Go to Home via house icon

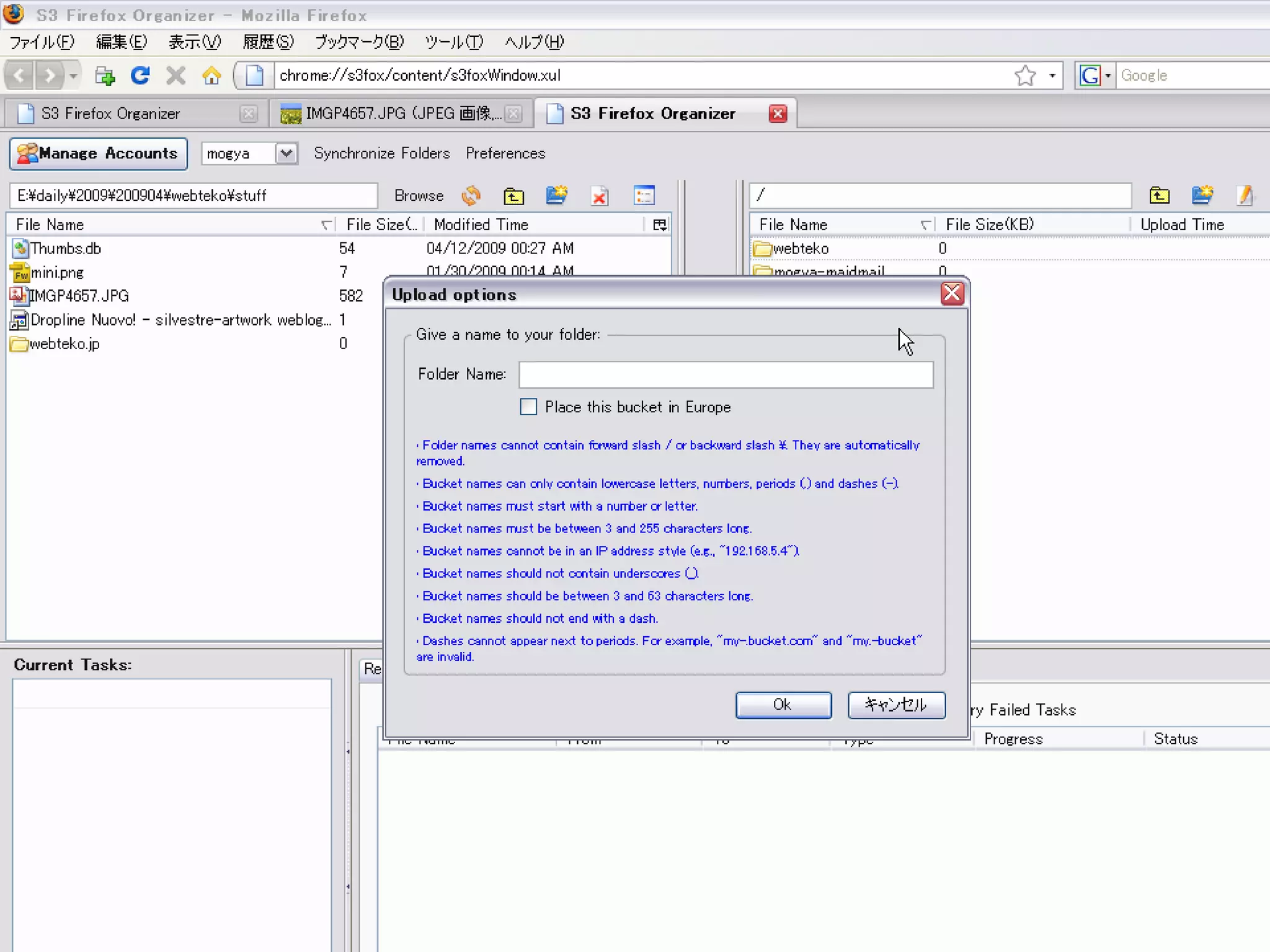[x=211, y=76]
